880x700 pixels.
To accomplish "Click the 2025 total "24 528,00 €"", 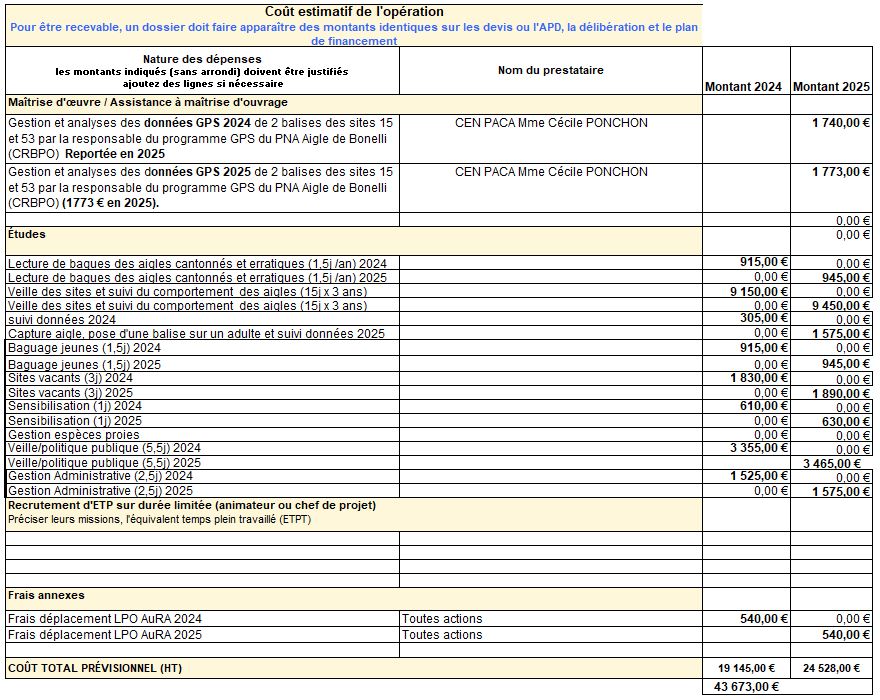I will coord(831,668).
